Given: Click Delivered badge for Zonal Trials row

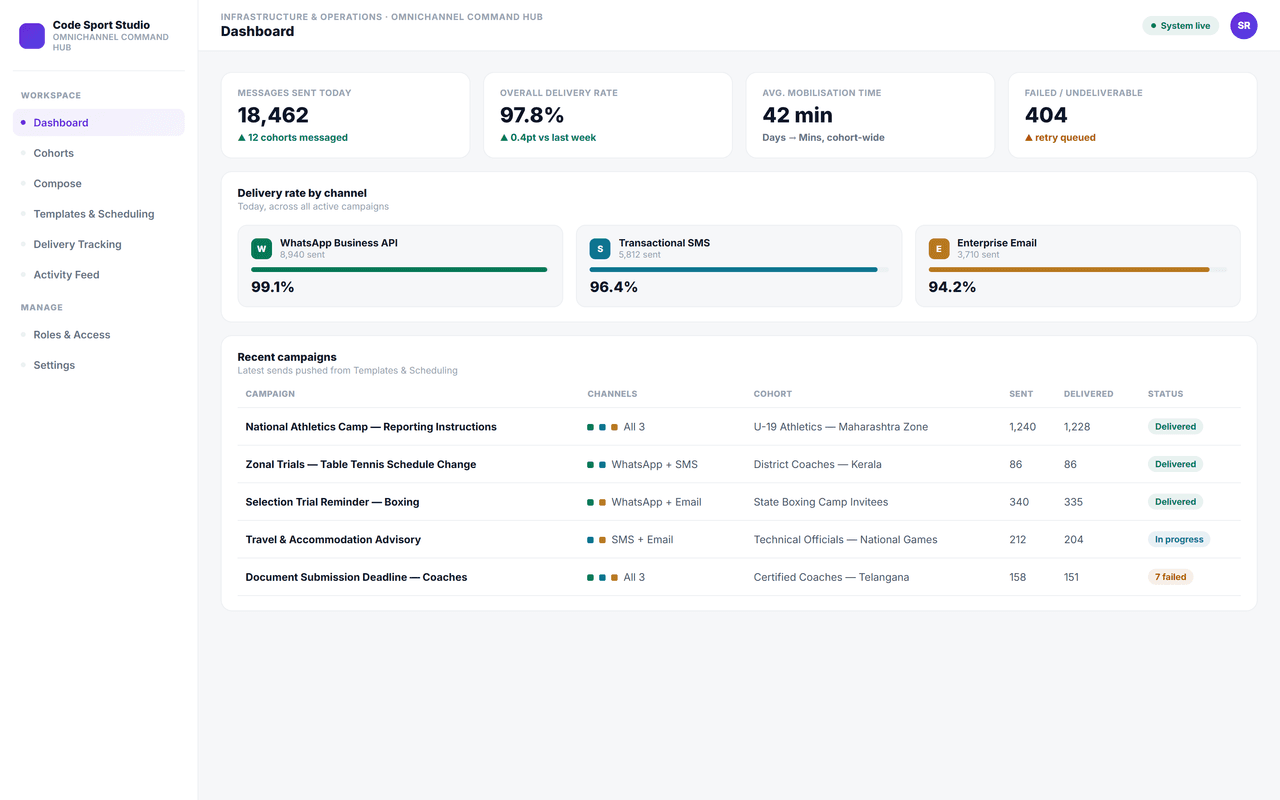Looking at the screenshot, I should 1175,464.
